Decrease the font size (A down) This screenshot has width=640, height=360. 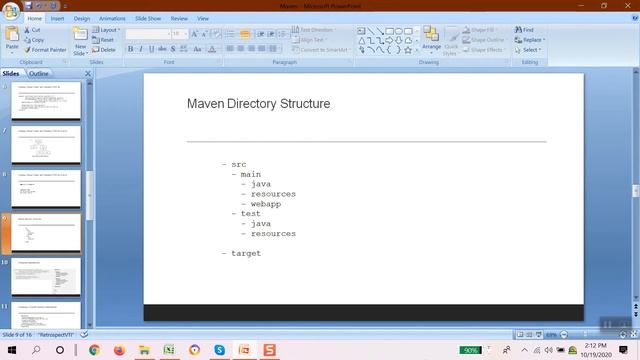coord(205,34)
